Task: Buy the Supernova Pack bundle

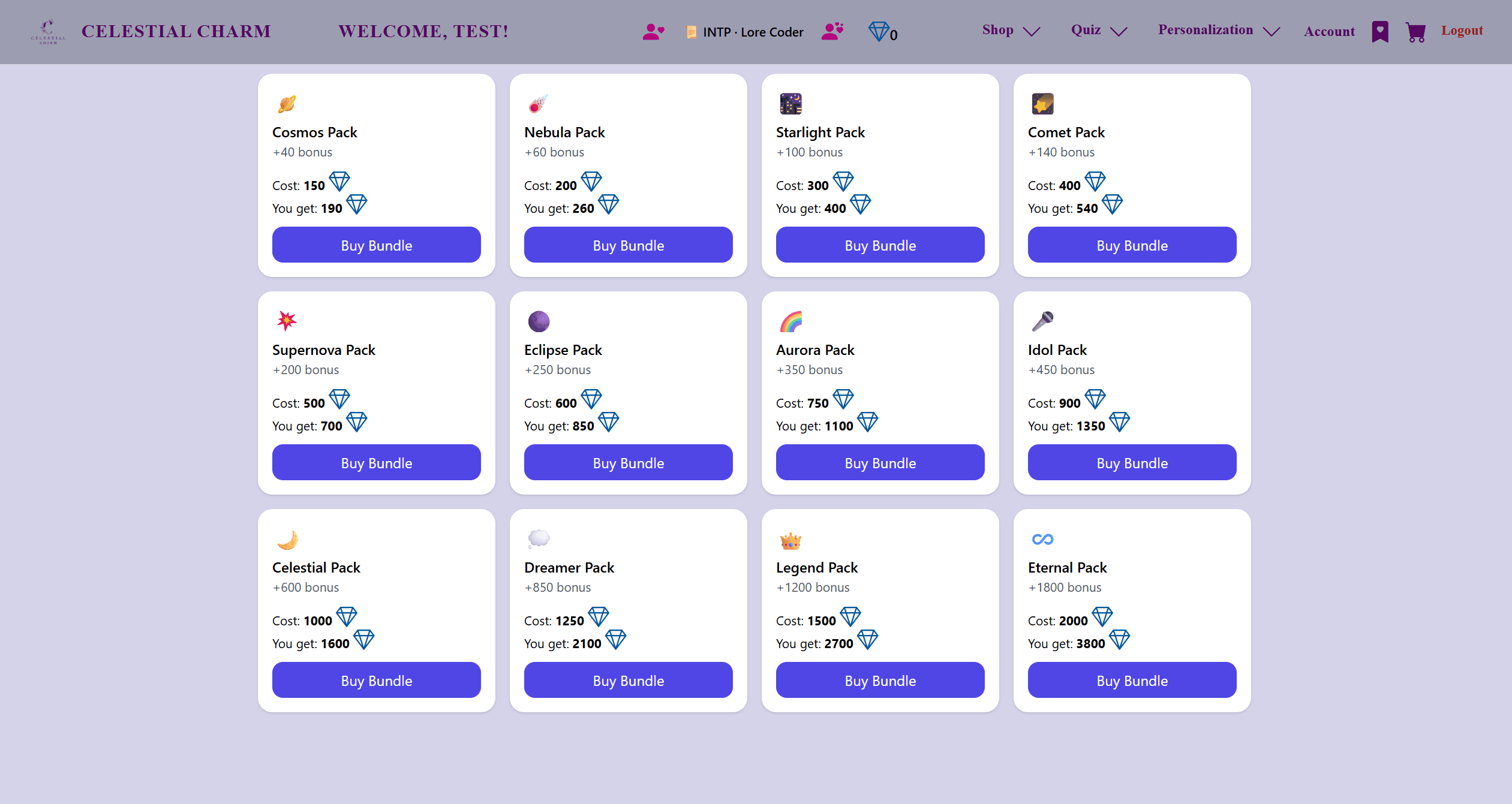Action: pyautogui.click(x=376, y=462)
